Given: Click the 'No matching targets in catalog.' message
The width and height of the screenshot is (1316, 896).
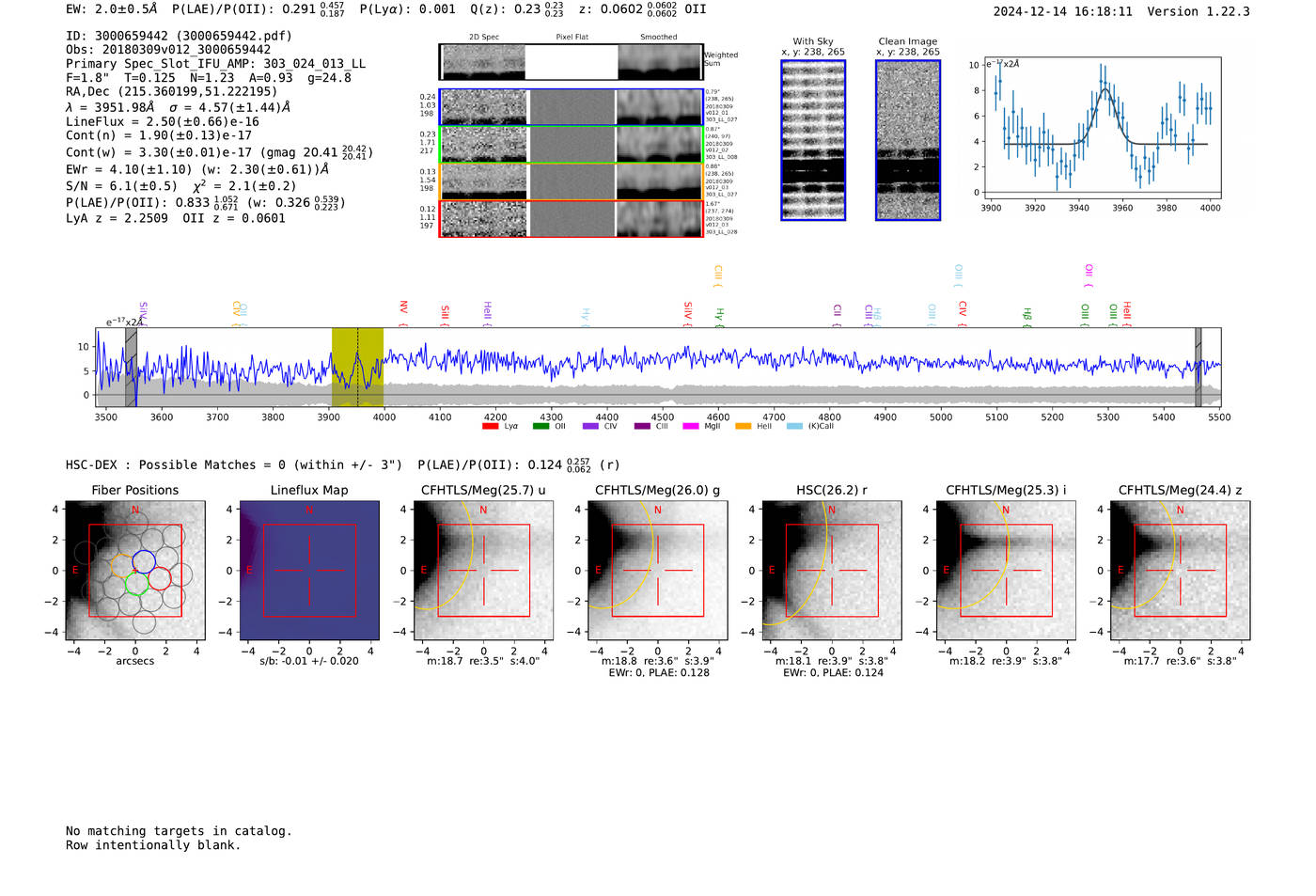Looking at the screenshot, I should tap(179, 831).
